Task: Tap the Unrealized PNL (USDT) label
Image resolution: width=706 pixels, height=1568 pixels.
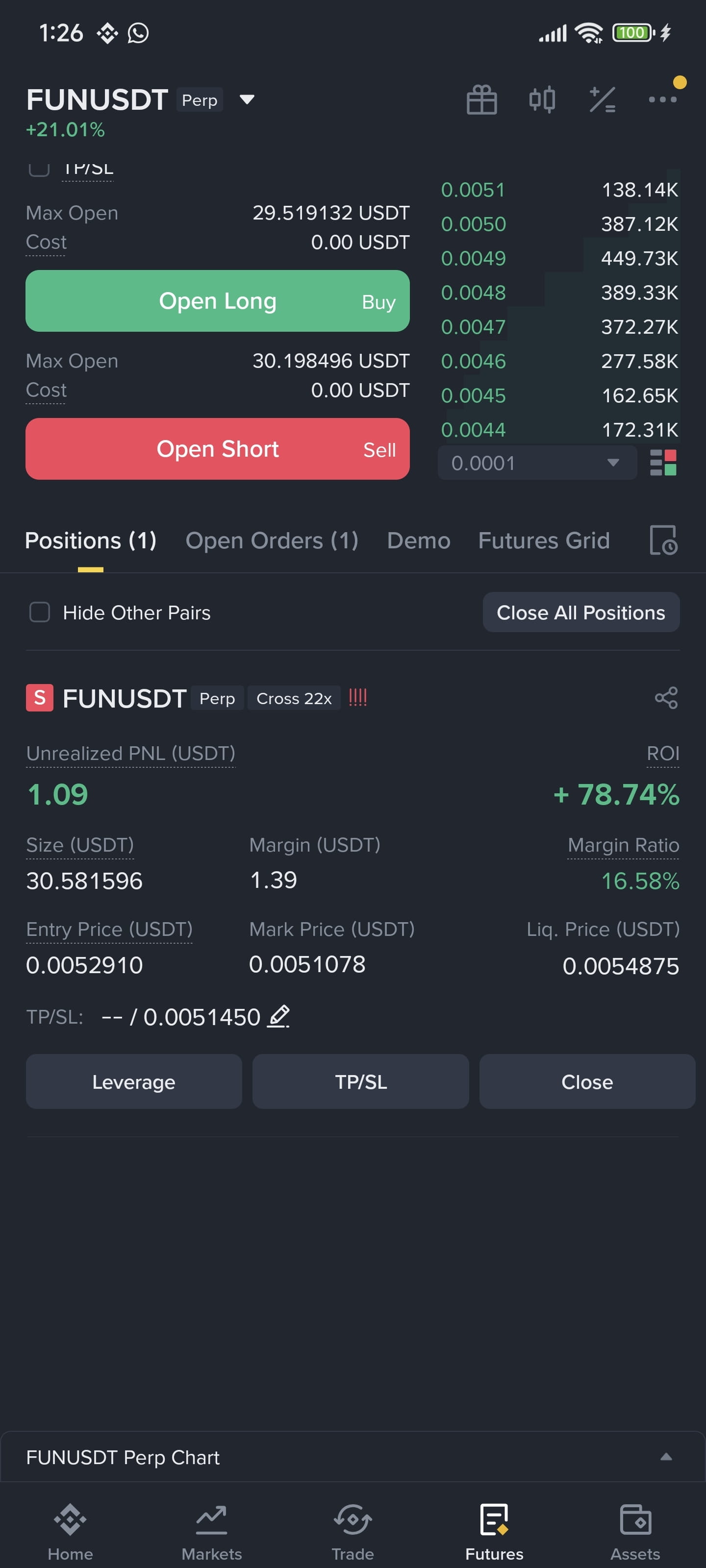Action: point(131,754)
